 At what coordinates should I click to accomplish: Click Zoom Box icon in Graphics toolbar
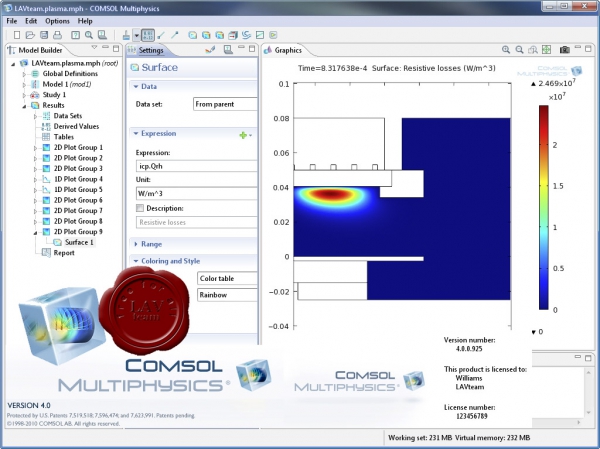tap(533, 50)
